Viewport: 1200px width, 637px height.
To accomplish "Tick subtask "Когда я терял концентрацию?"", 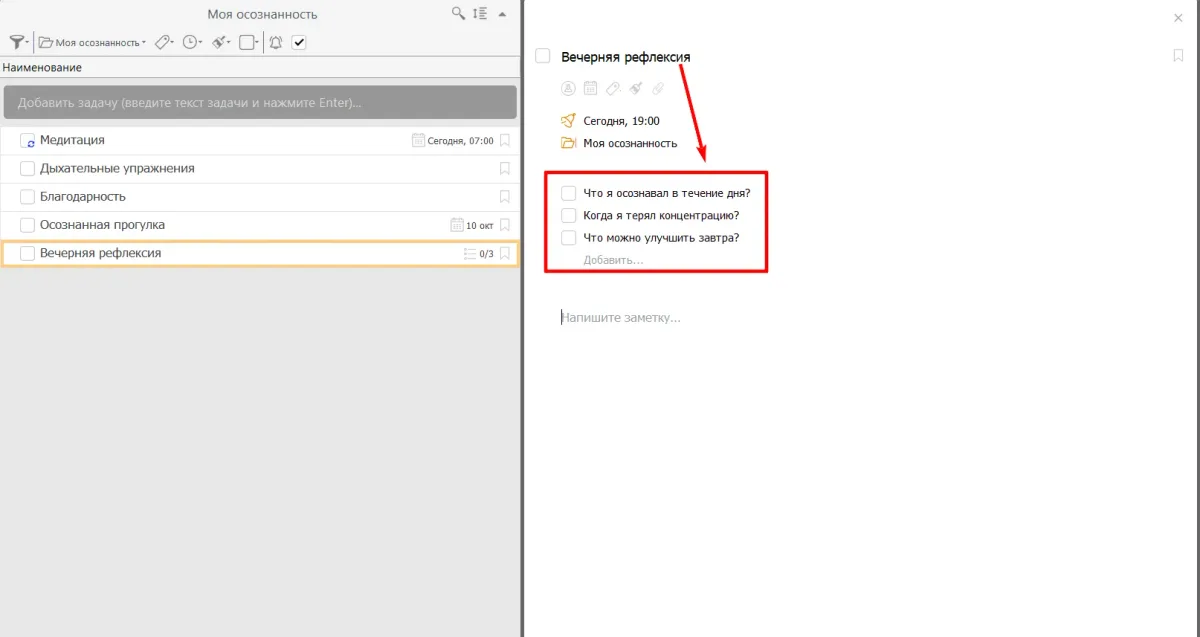I will [x=569, y=215].
